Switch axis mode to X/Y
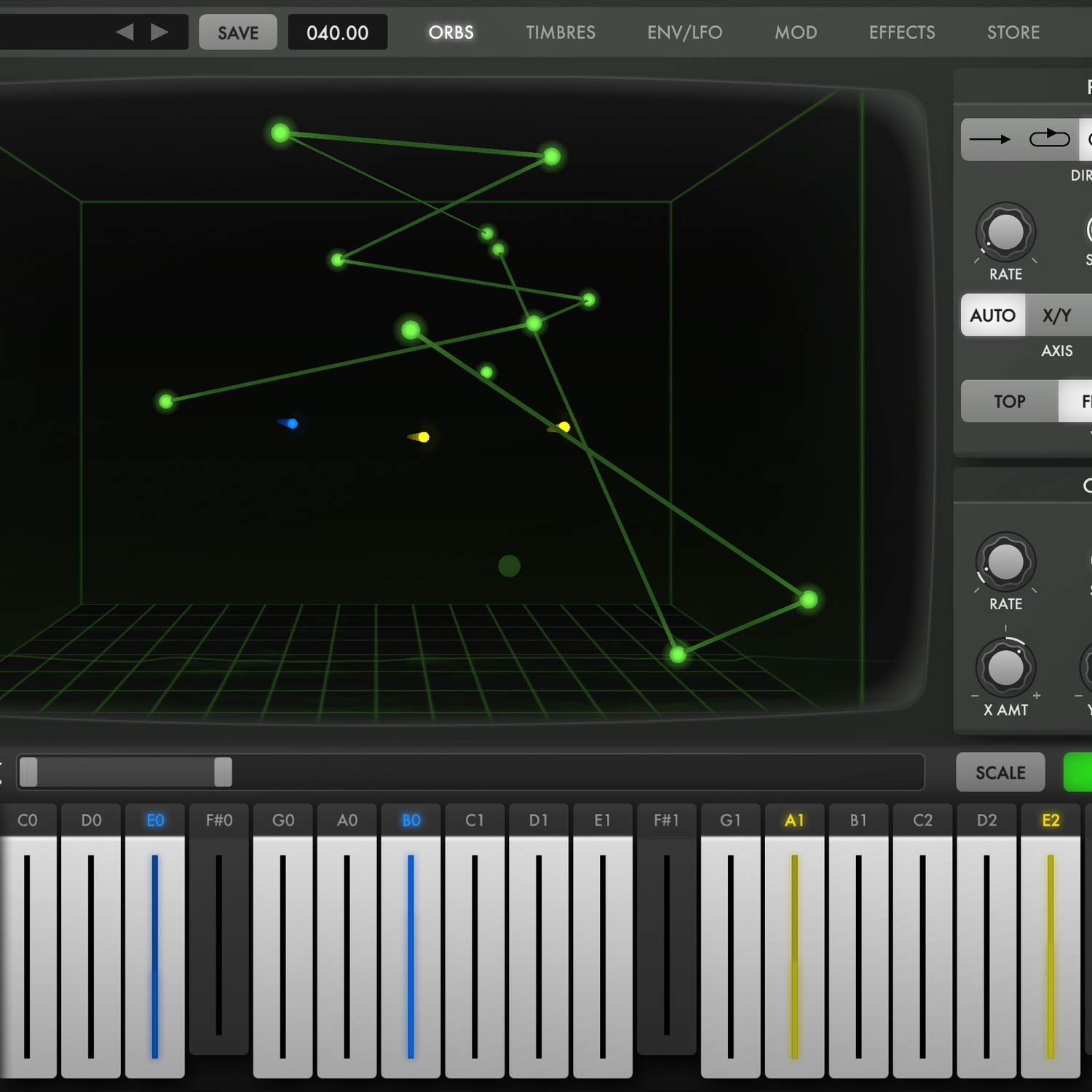Viewport: 1092px width, 1092px height. click(1056, 315)
